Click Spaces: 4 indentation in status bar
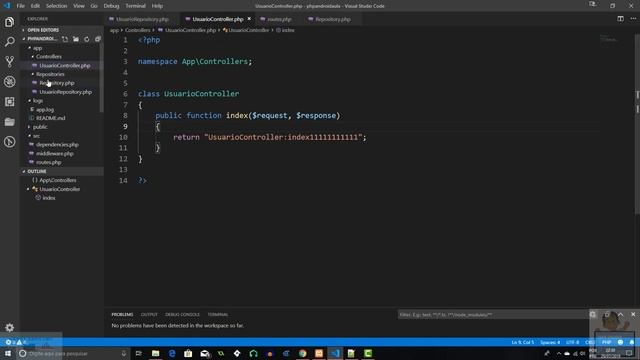640x360 pixels. pyautogui.click(x=550, y=342)
